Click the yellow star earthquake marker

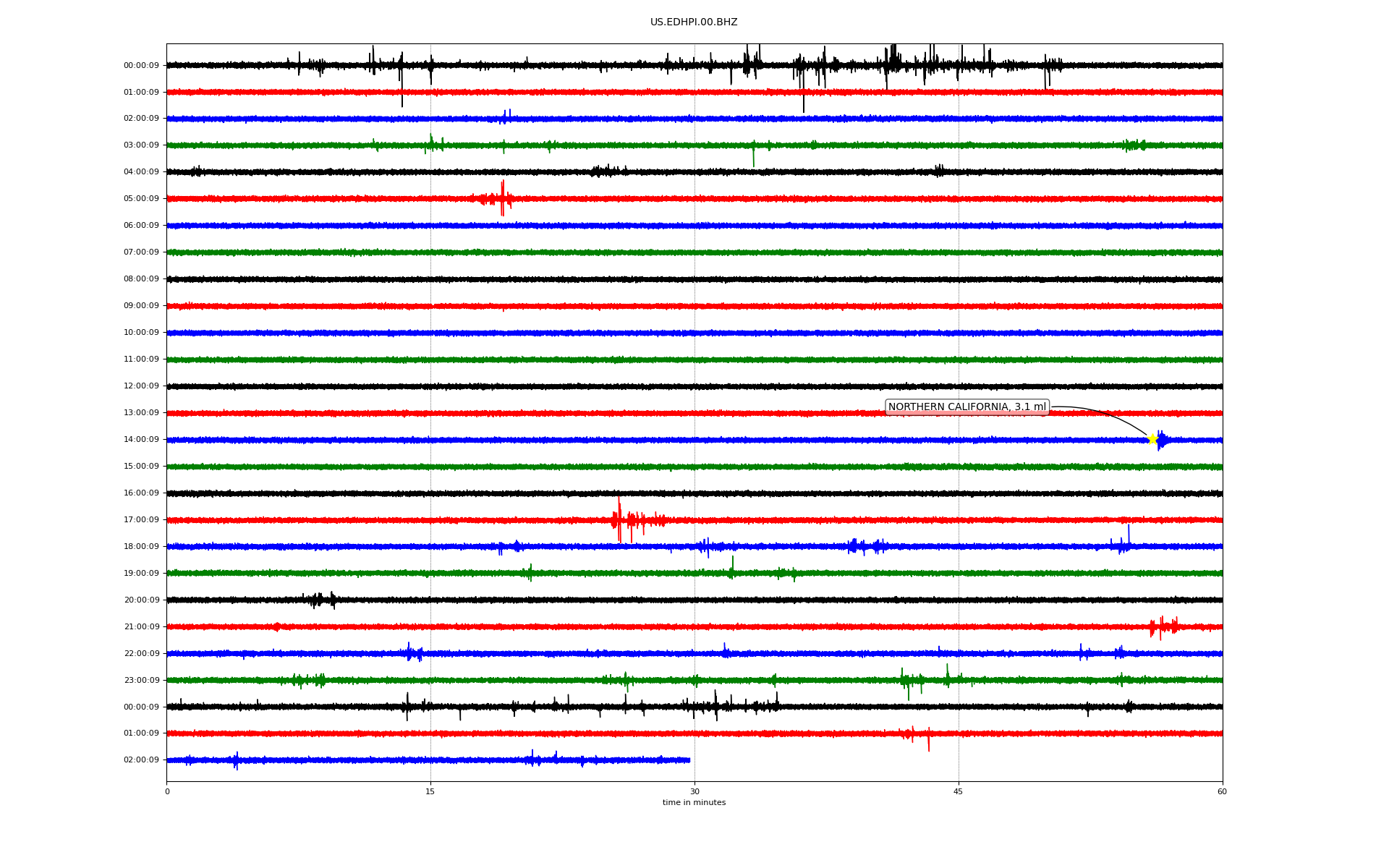click(x=1152, y=439)
